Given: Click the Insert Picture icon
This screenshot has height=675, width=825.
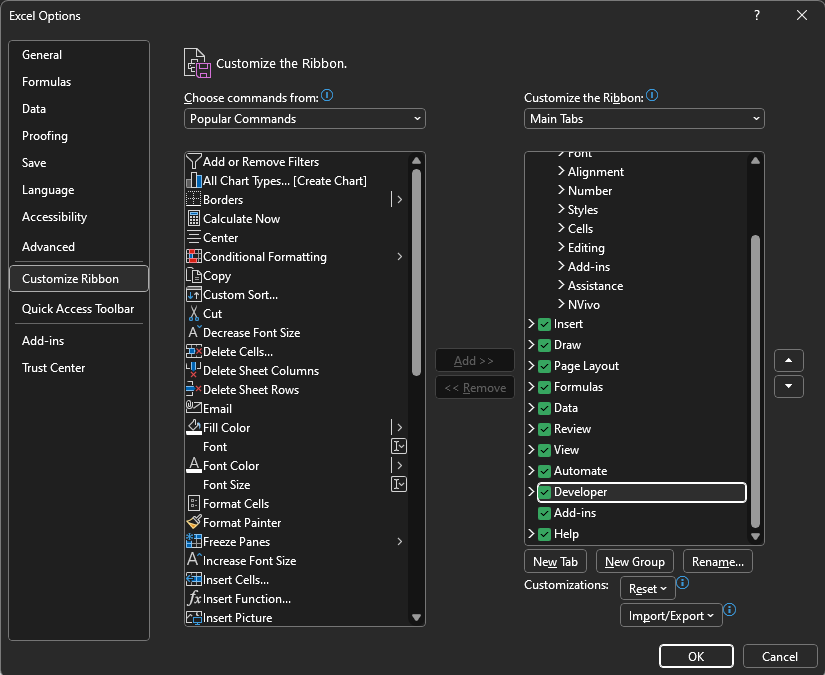Looking at the screenshot, I should 194,618.
